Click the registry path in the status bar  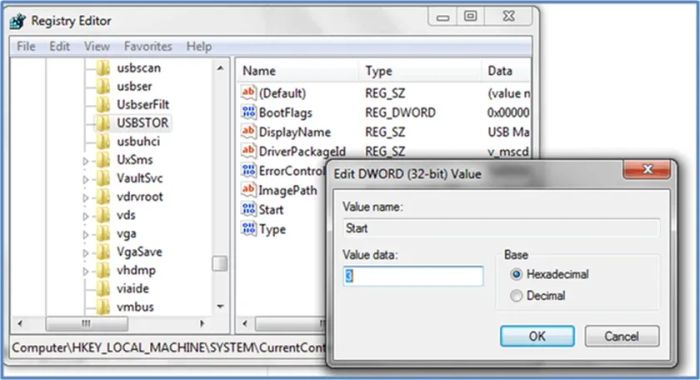coord(169,347)
